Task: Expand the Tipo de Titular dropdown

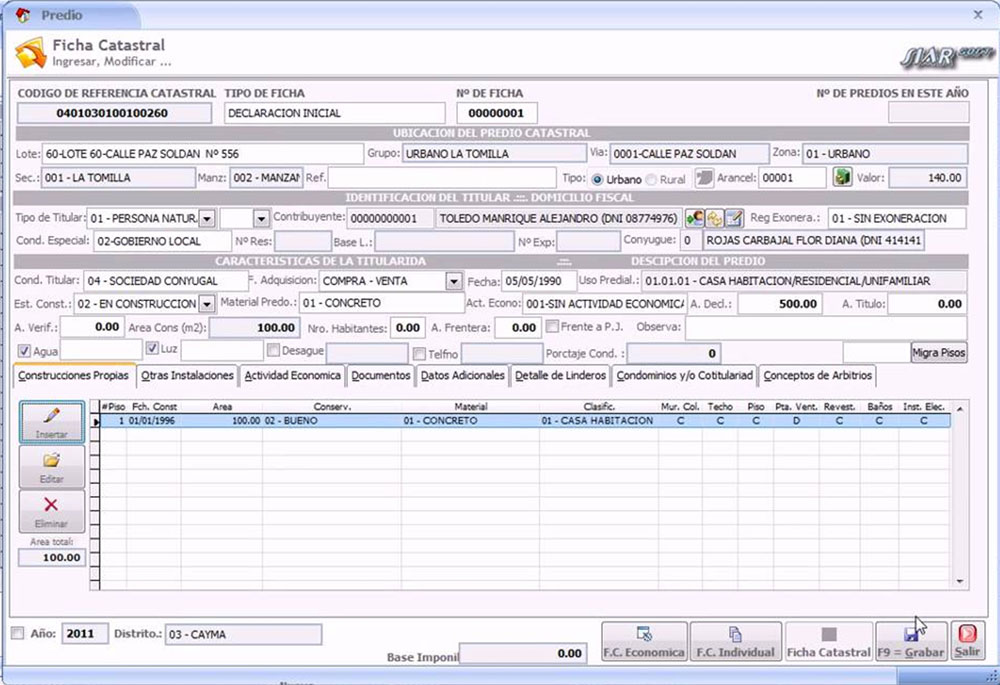Action: pyautogui.click(x=207, y=218)
